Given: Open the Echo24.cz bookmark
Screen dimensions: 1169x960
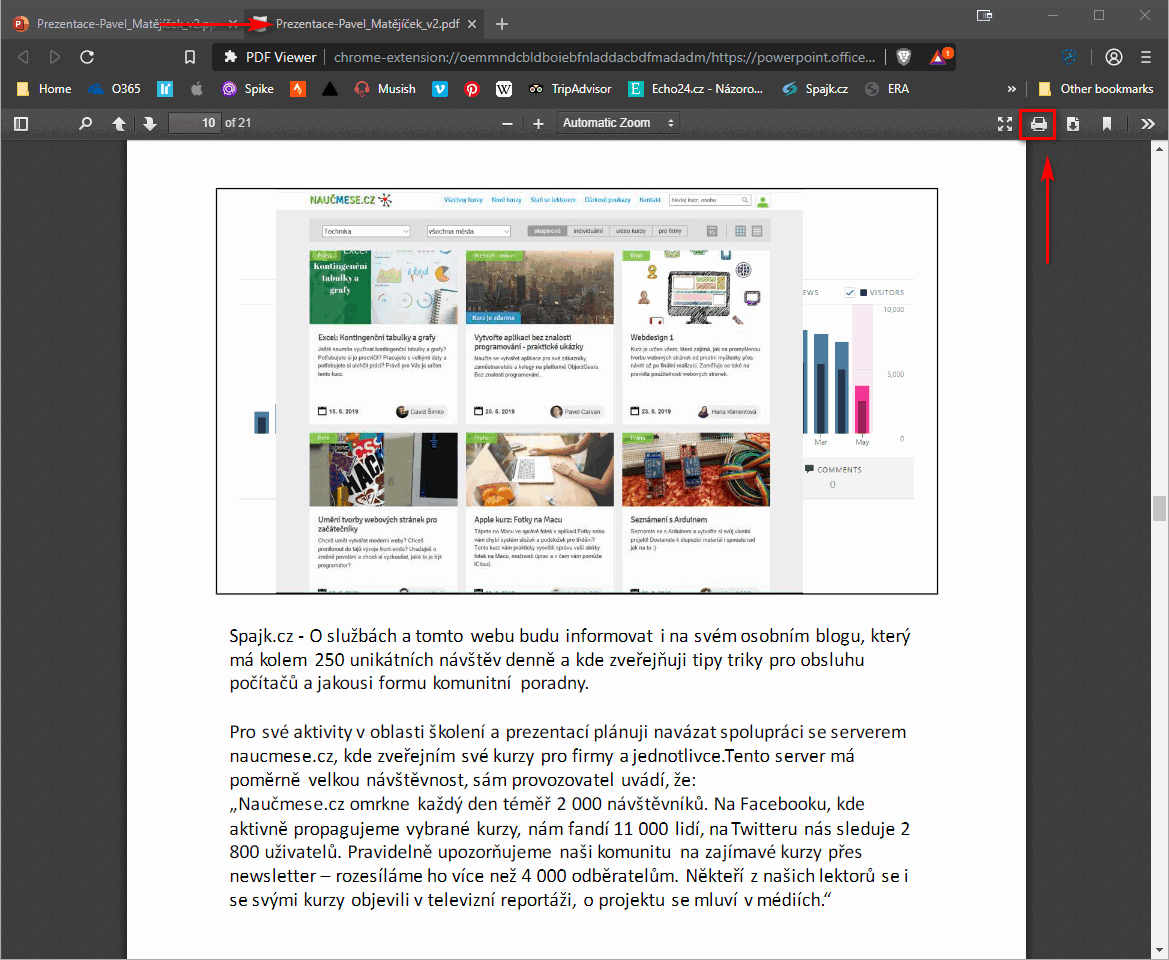Looking at the screenshot, I should point(696,89).
